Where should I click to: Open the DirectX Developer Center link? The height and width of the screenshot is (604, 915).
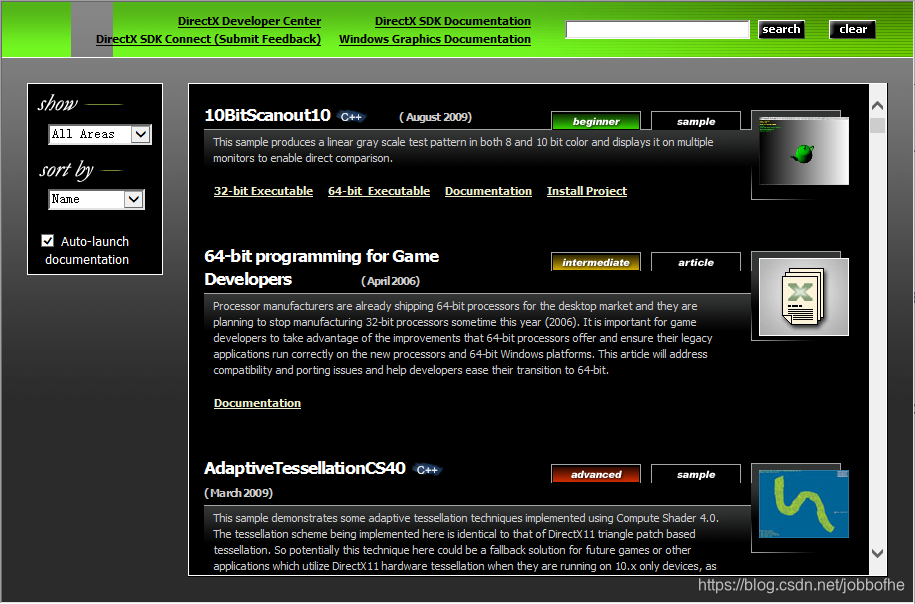(x=249, y=21)
